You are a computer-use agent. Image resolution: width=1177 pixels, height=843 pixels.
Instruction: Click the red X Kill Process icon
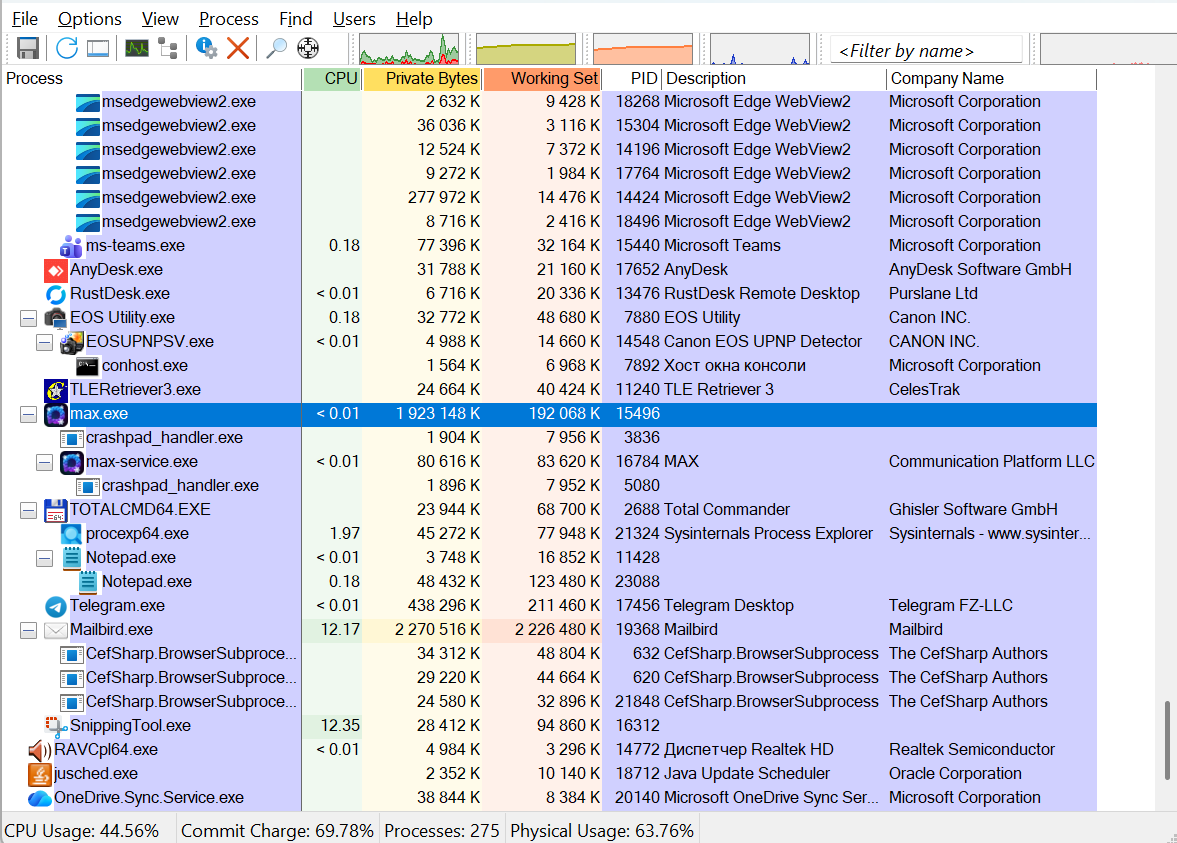point(238,49)
